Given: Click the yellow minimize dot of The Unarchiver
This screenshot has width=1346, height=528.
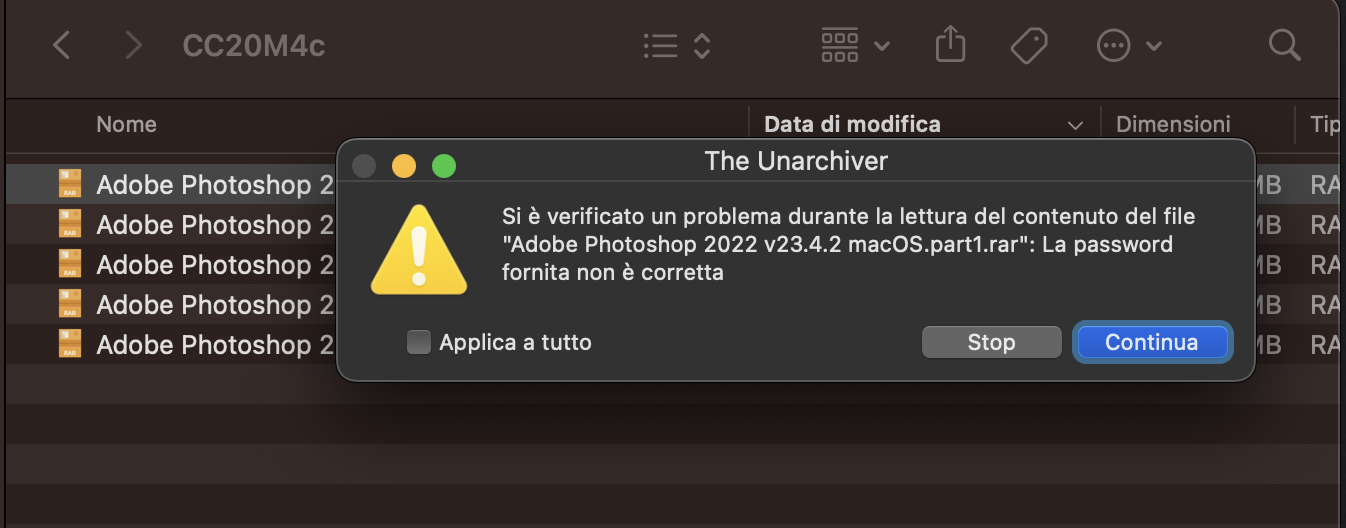Looking at the screenshot, I should tap(404, 165).
